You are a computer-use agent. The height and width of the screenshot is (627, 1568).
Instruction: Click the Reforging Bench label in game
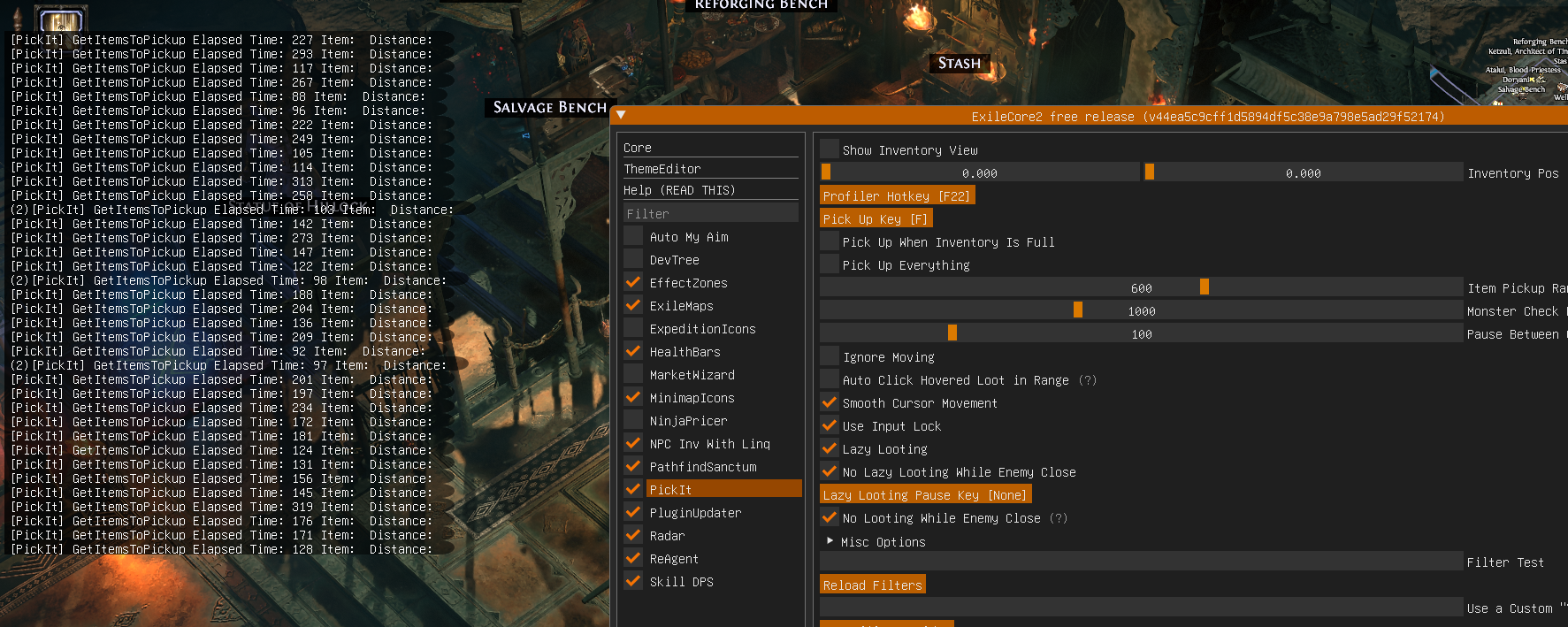pyautogui.click(x=761, y=4)
